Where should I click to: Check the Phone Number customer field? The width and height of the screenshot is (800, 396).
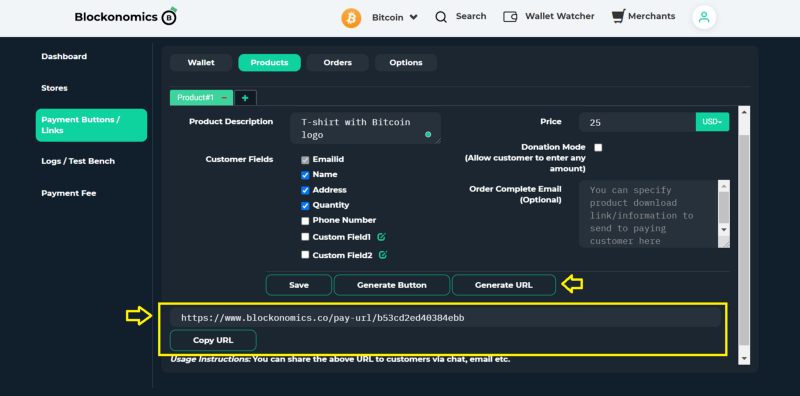pos(305,221)
